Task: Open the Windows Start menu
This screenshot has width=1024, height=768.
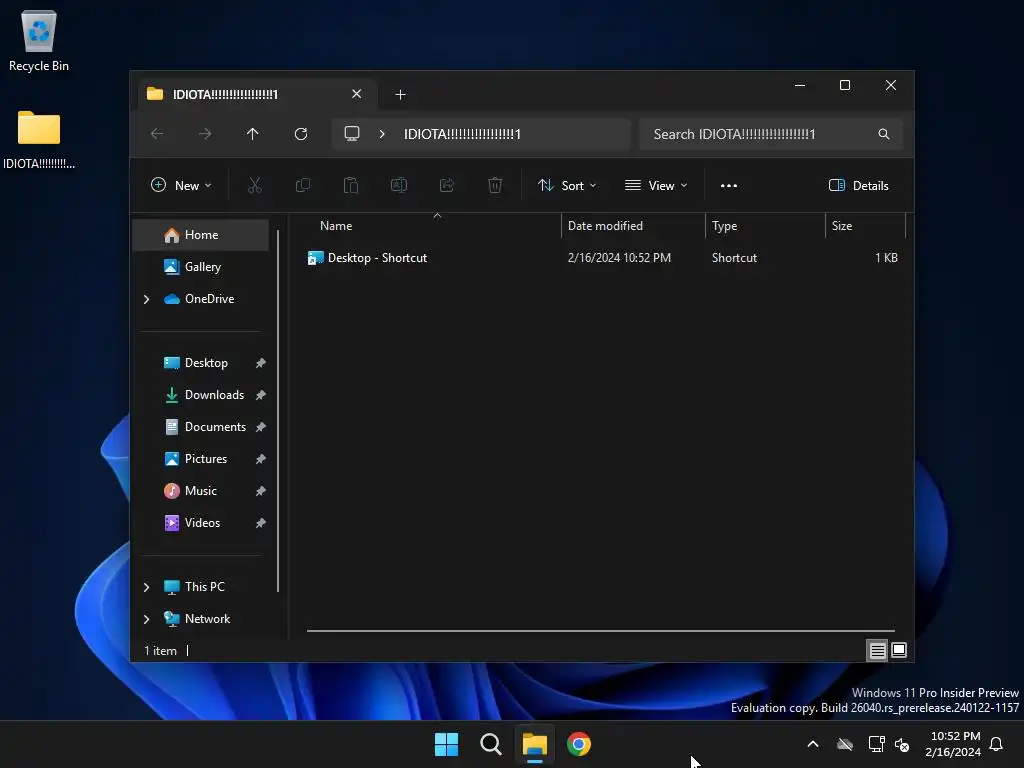Action: point(447,744)
